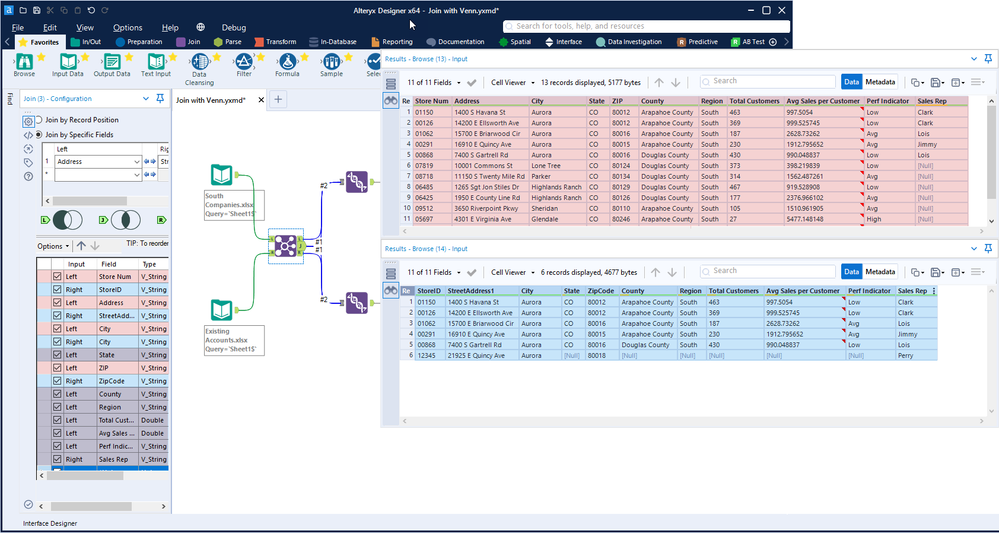Screen dimensions: 999x533
Task: Select the Data Cleansing tool
Action: pos(199,69)
